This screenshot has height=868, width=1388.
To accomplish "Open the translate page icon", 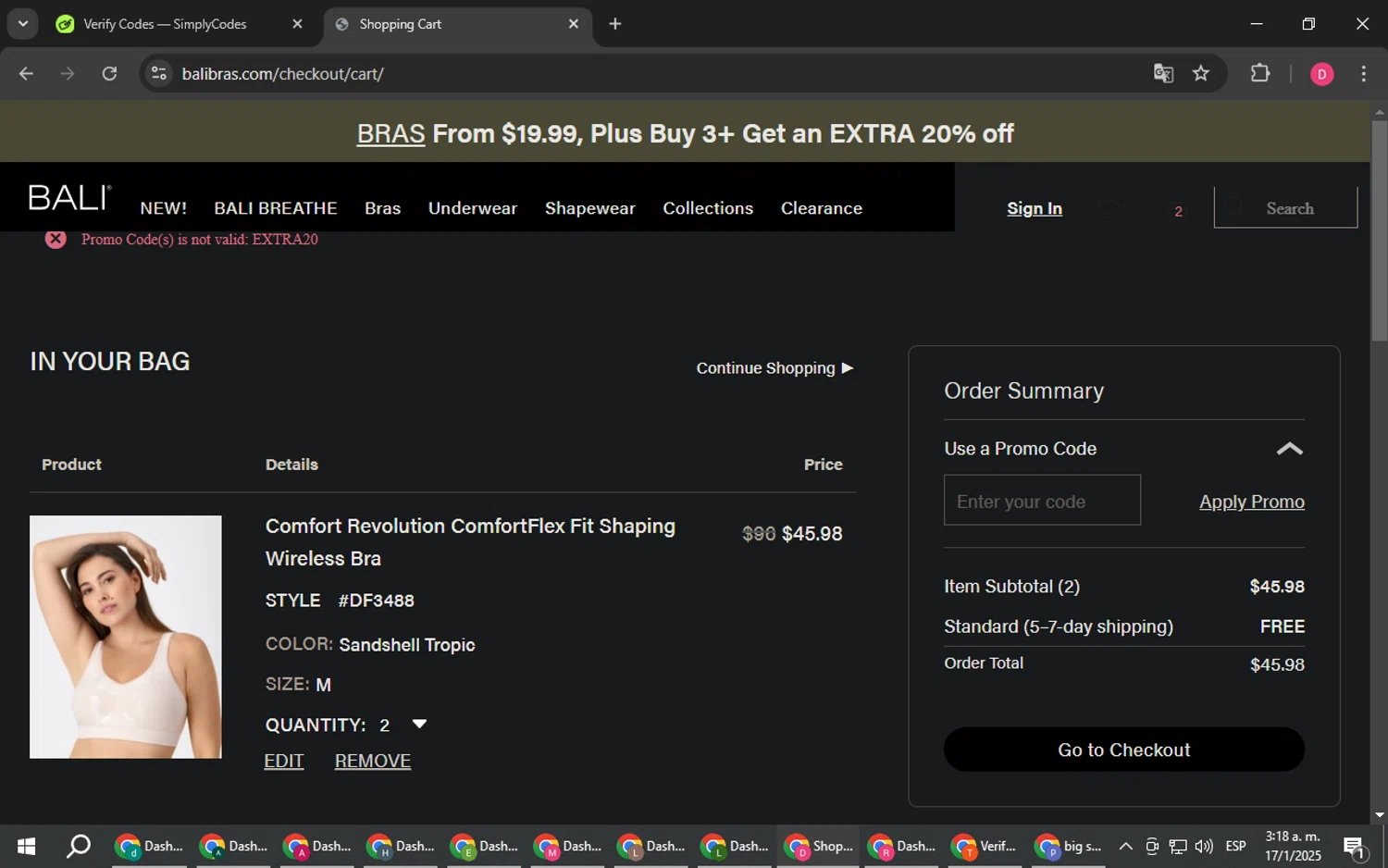I will pos(1163,74).
